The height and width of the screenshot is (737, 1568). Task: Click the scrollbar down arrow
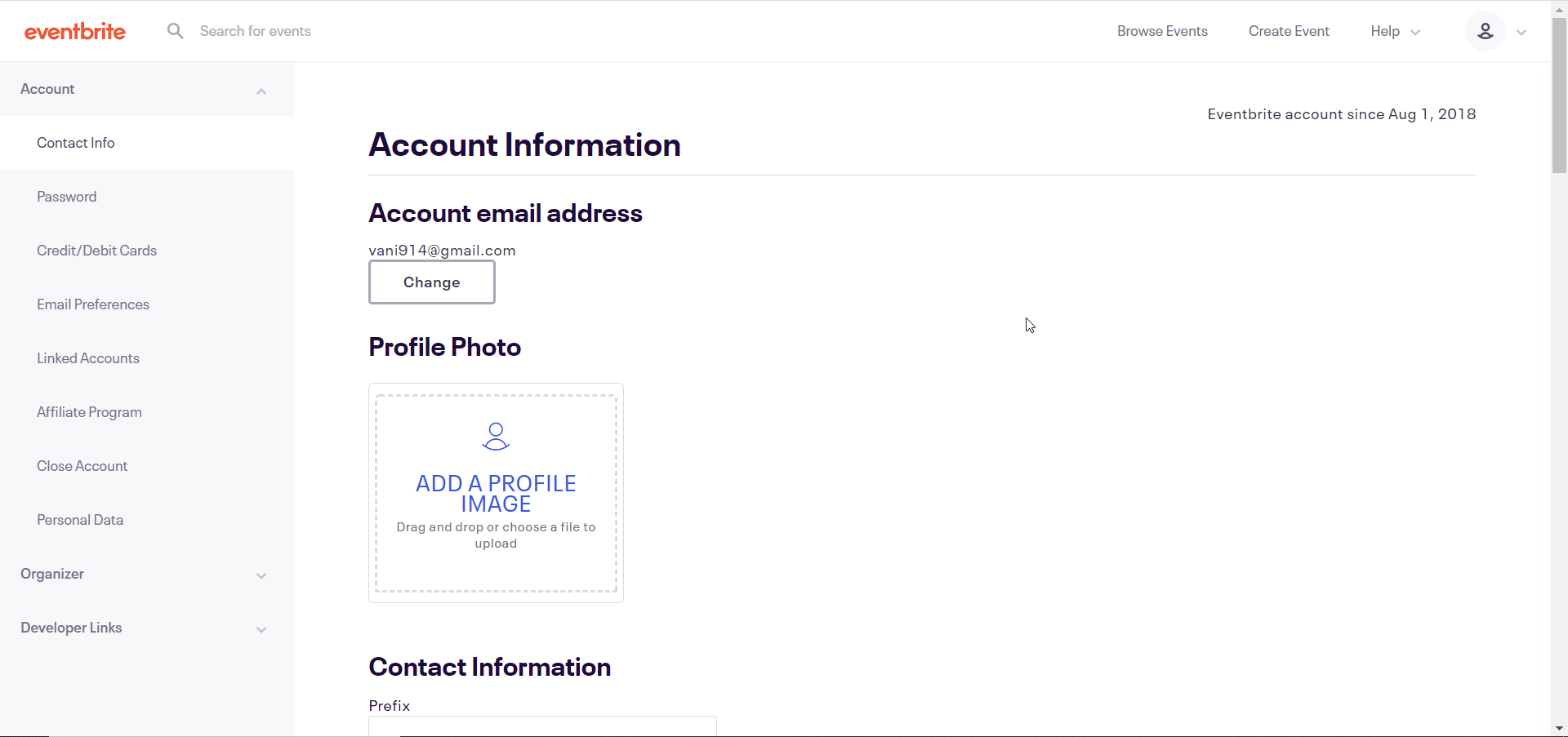pyautogui.click(x=1559, y=728)
